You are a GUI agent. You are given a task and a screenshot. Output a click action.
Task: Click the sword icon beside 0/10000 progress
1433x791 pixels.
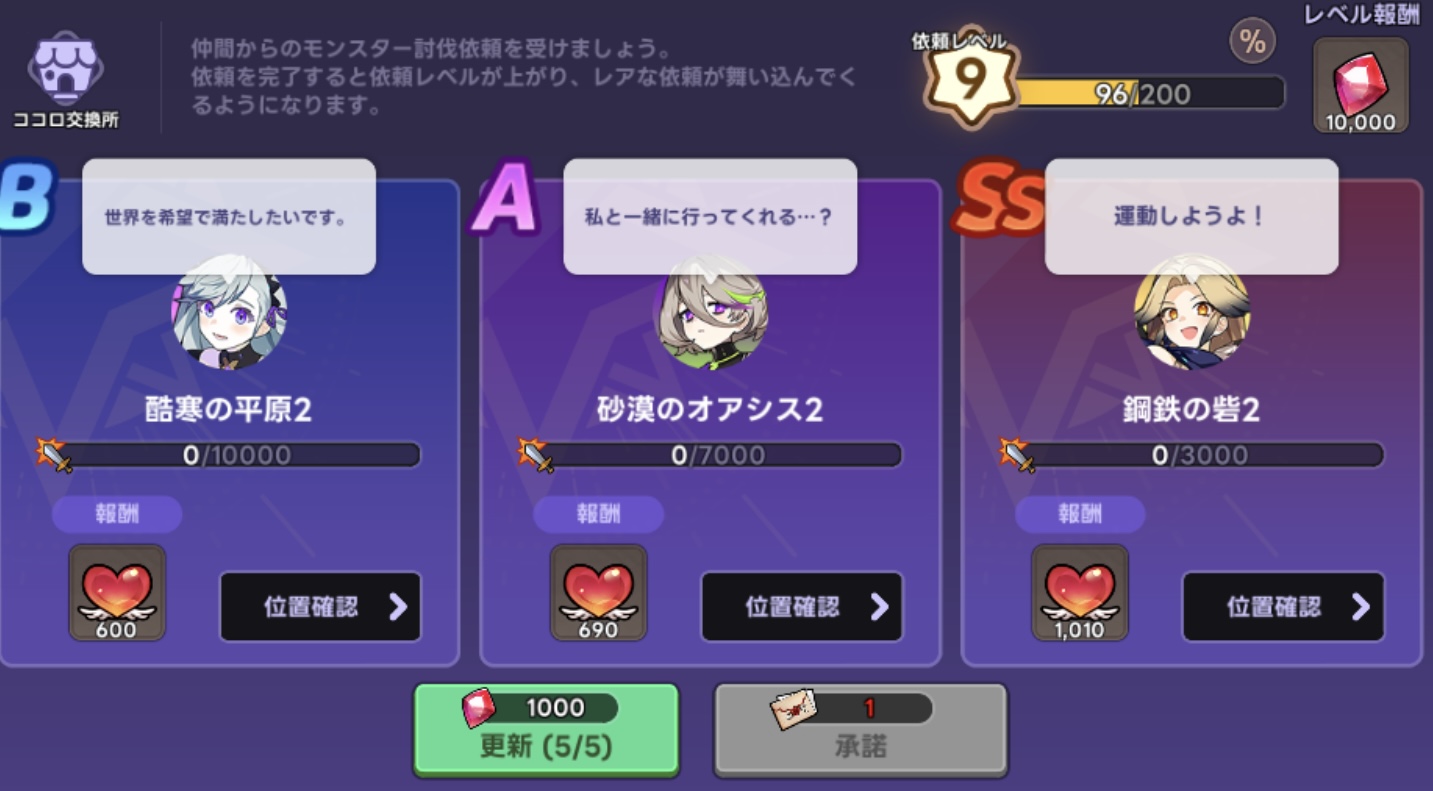[x=54, y=455]
